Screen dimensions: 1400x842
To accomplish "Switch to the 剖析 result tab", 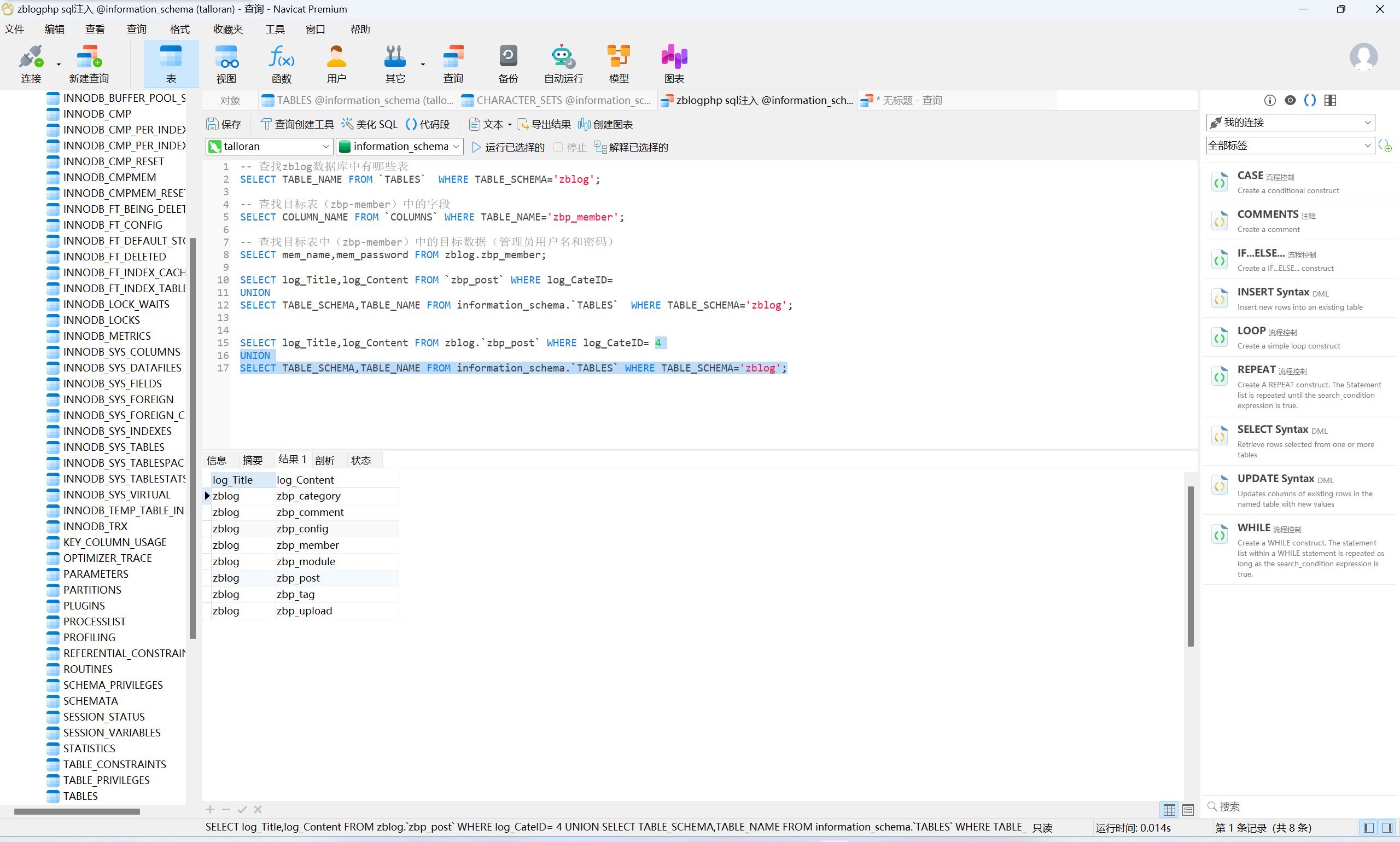I will click(324, 460).
